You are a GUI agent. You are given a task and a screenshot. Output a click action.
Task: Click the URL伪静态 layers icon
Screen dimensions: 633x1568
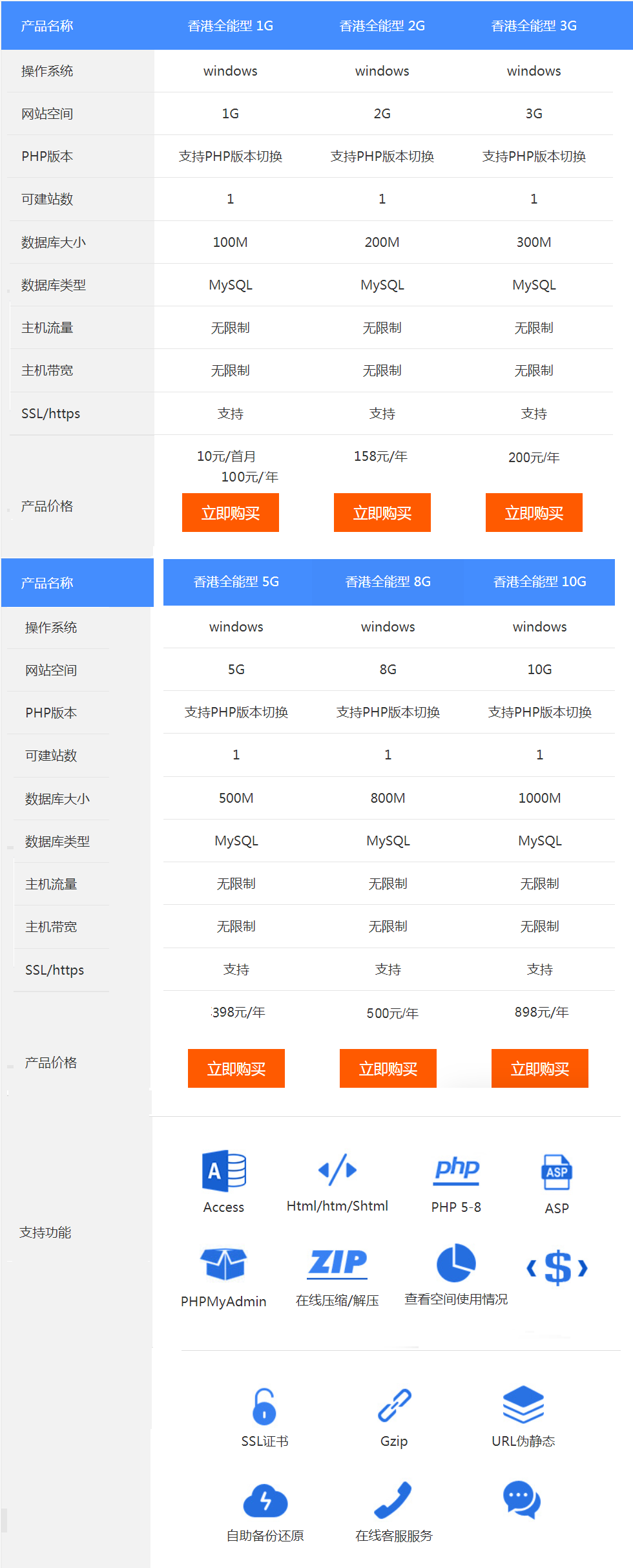(x=523, y=1405)
